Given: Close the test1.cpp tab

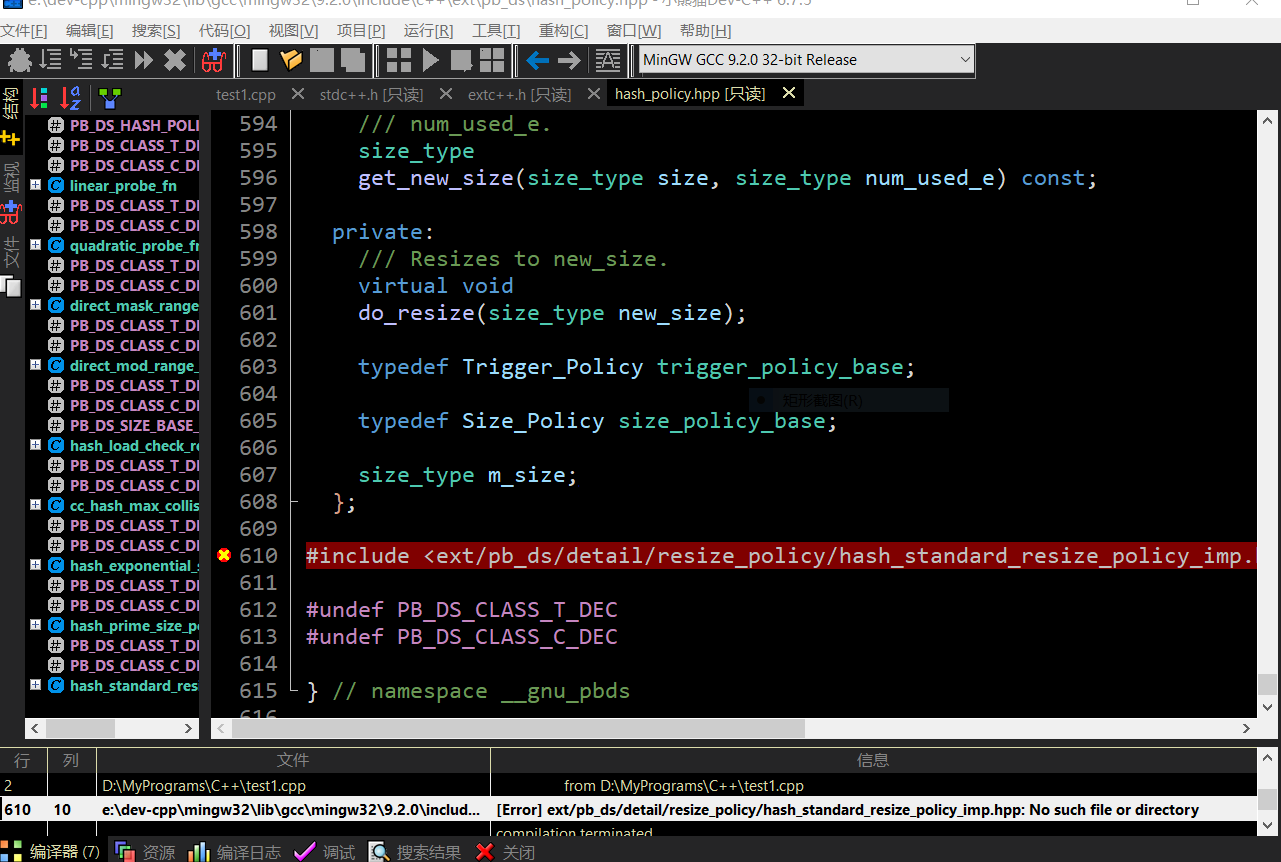Looking at the screenshot, I should 297,93.
